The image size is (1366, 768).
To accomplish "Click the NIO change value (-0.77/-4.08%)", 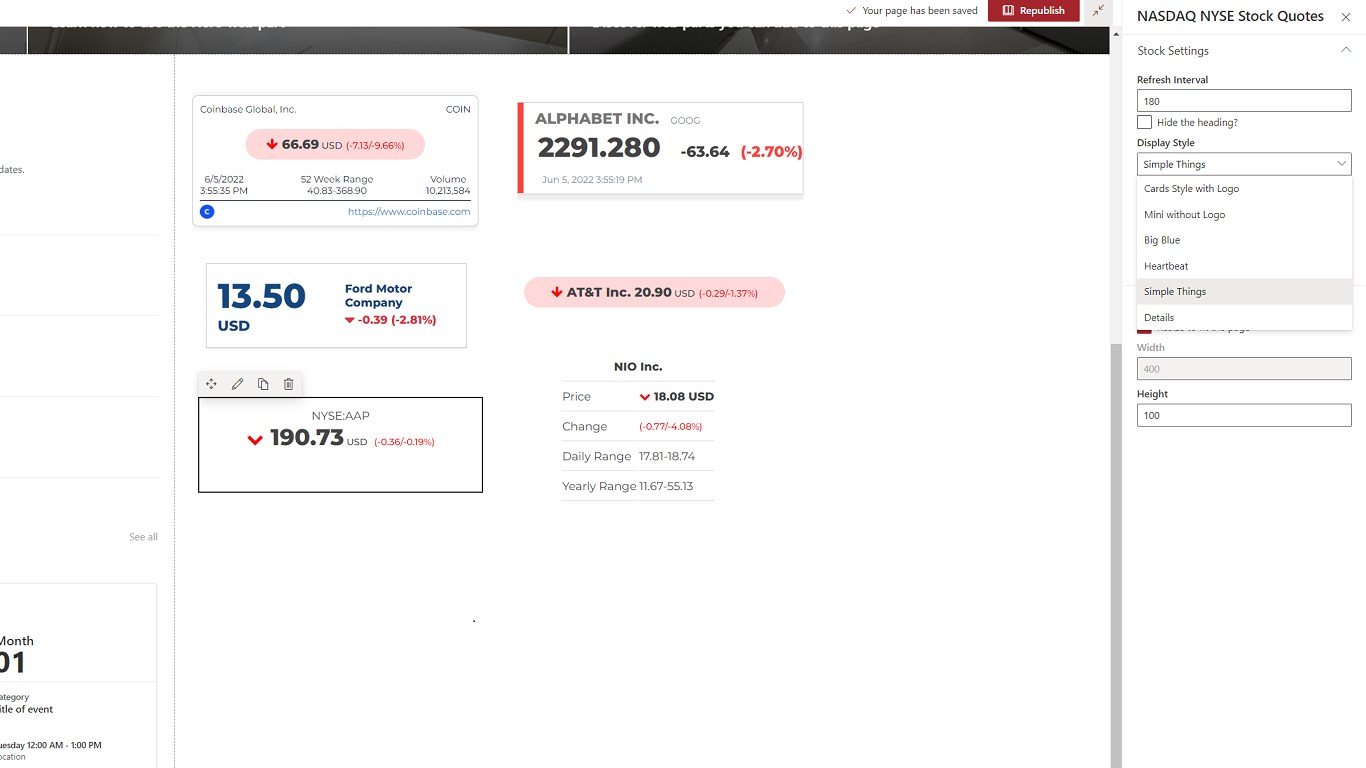I will (x=671, y=427).
